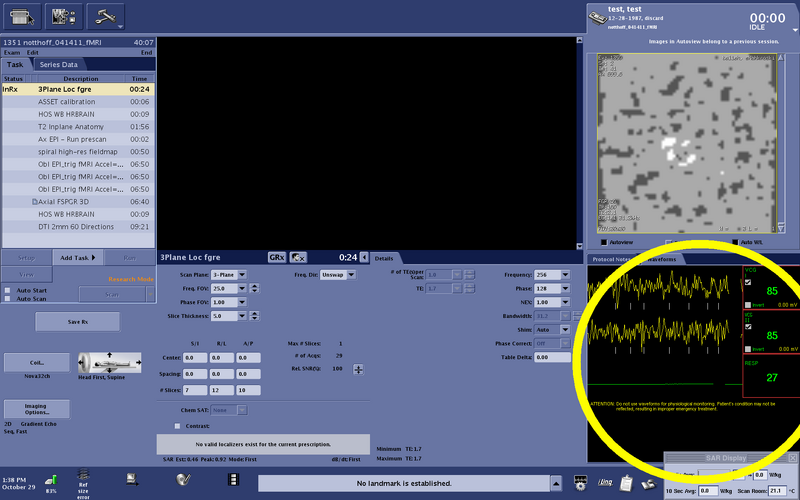Toggle the Auto W/L checkbox
800x500 pixels.
click(x=735, y=242)
